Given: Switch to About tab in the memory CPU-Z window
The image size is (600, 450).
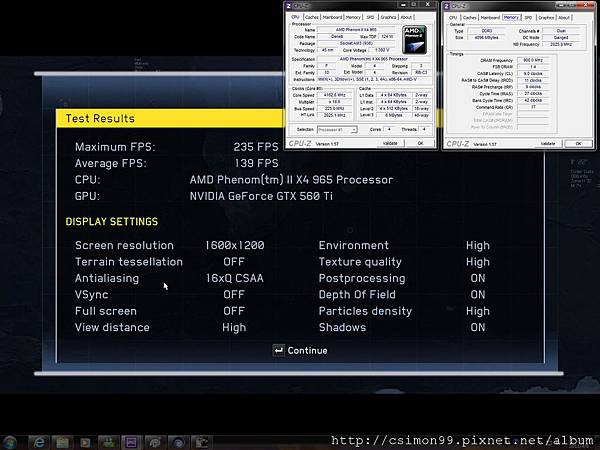Looking at the screenshot, I should (564, 18).
